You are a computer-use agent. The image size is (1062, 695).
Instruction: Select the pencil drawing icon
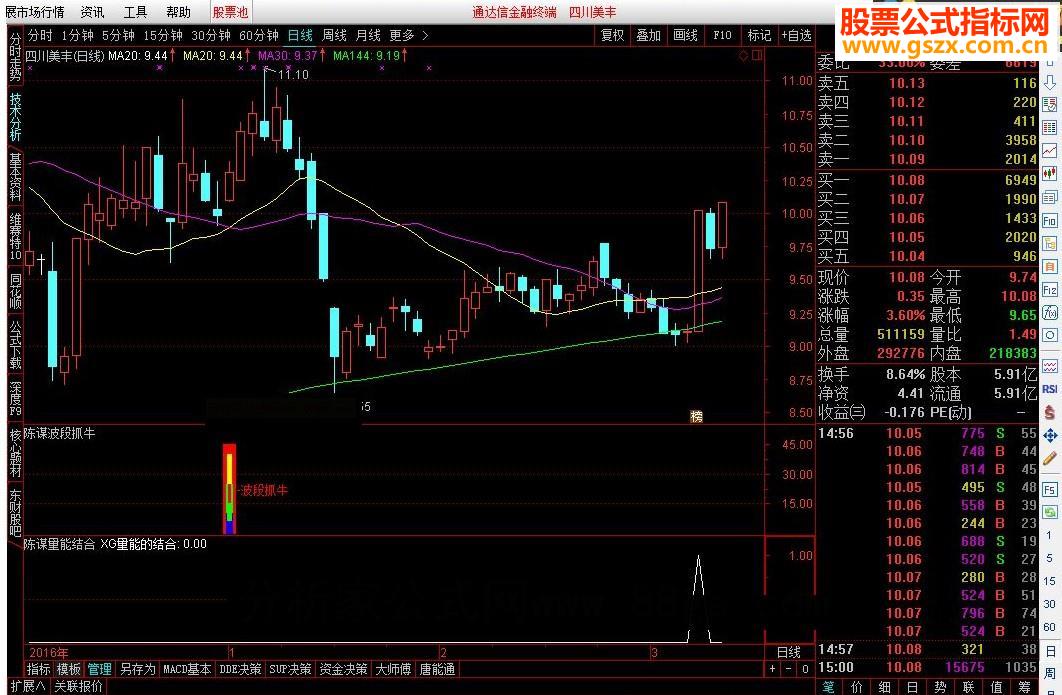point(1049,459)
